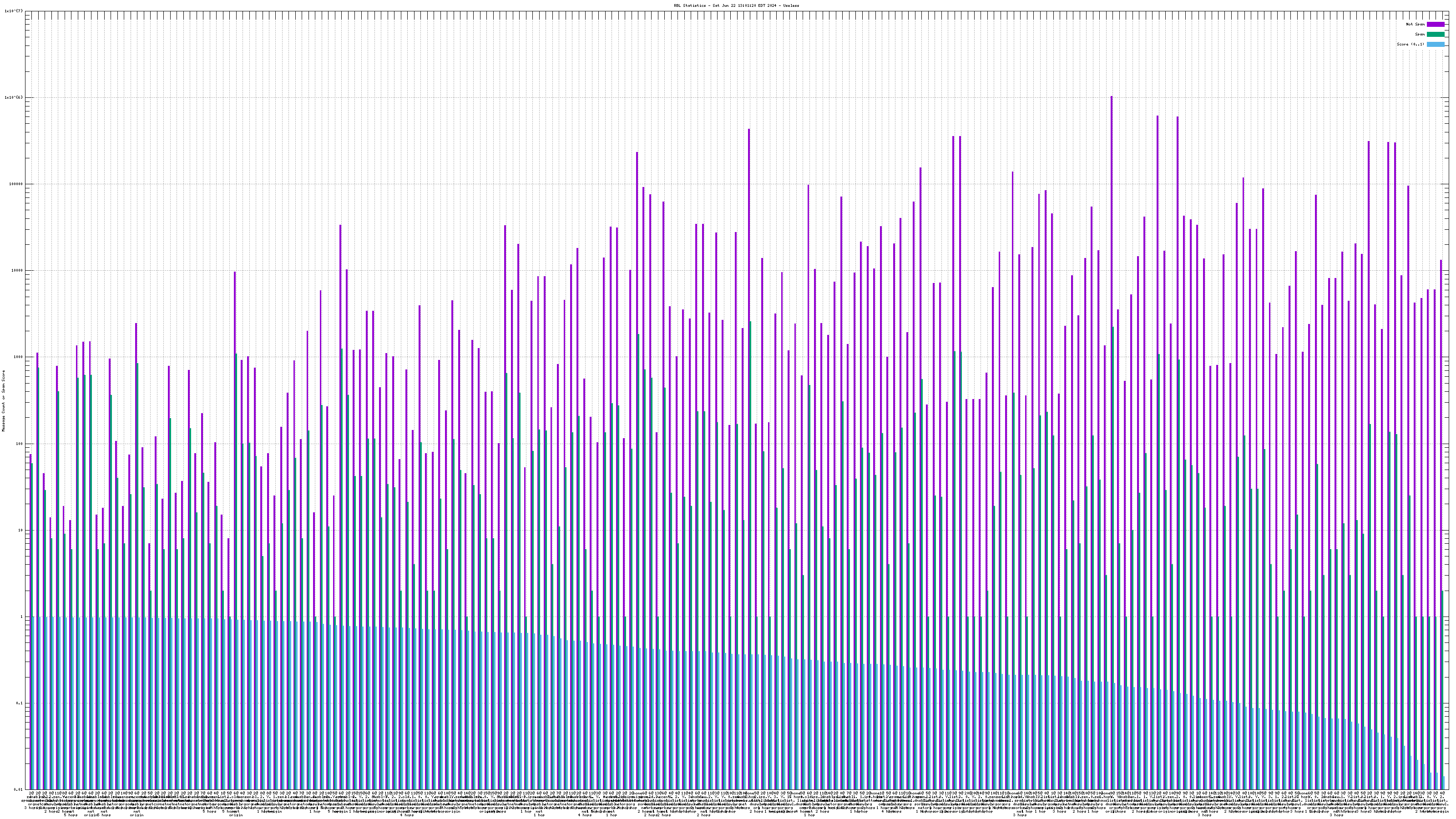This screenshot has height=819, width=1456.
Task: Click the '0.01' y-axis tick label
Action: coord(18,789)
